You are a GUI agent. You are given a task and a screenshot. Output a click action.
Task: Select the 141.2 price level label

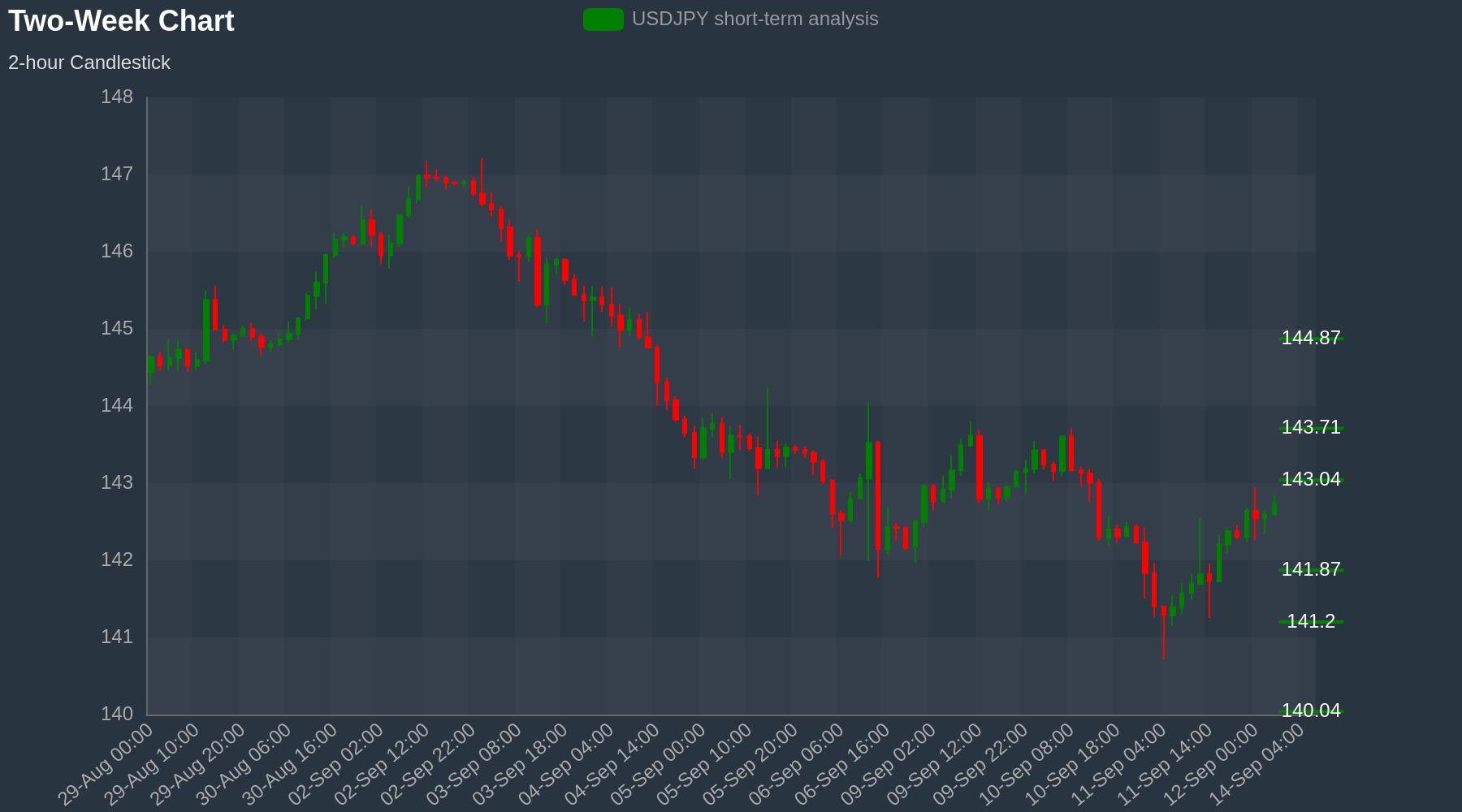[x=1311, y=621]
